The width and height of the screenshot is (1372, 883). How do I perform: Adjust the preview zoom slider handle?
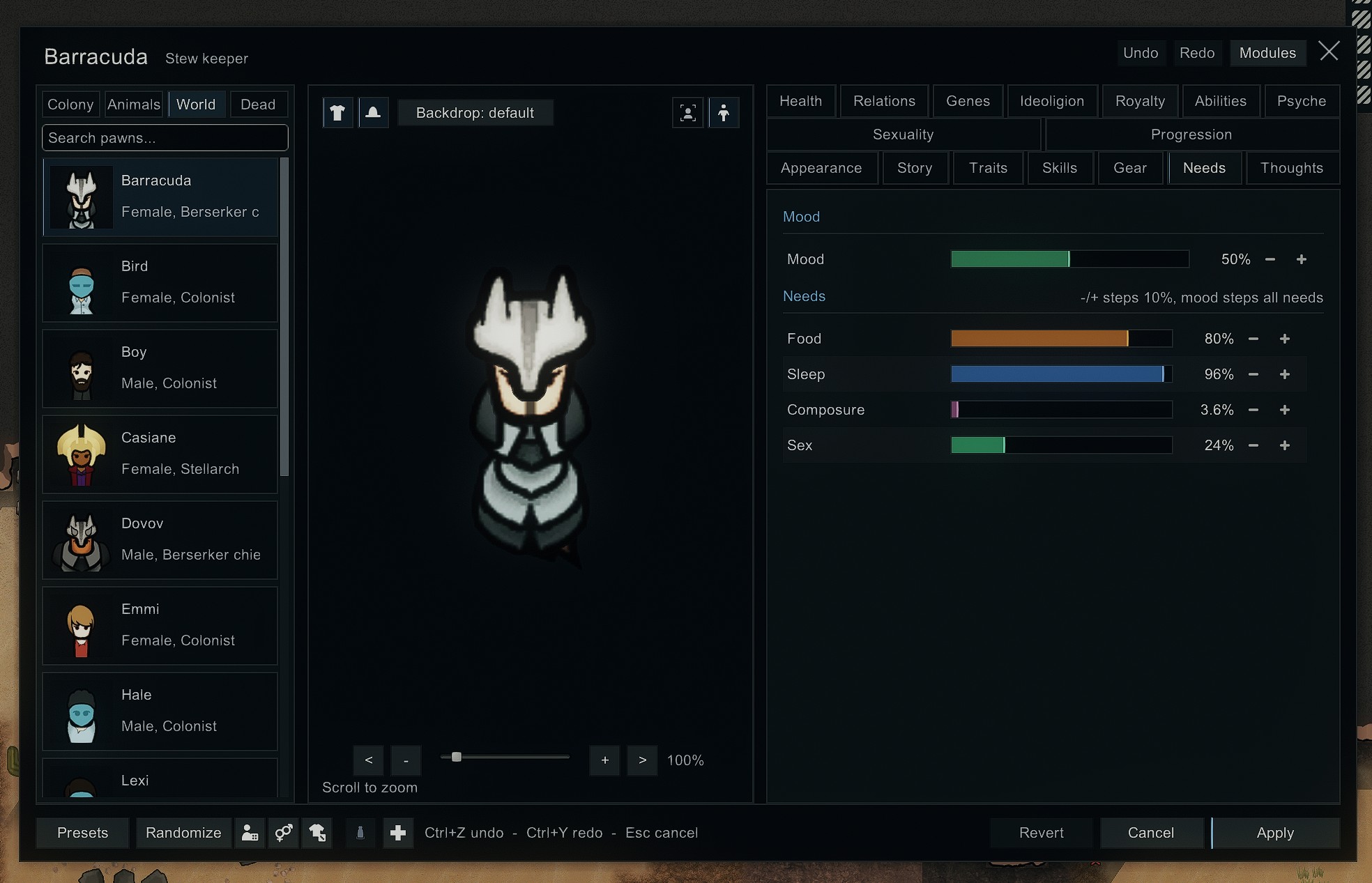click(457, 757)
